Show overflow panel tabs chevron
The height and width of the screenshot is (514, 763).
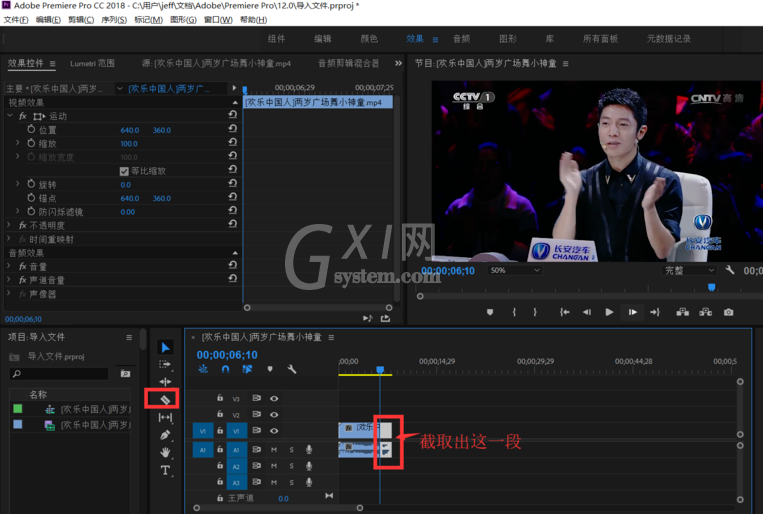click(399, 63)
